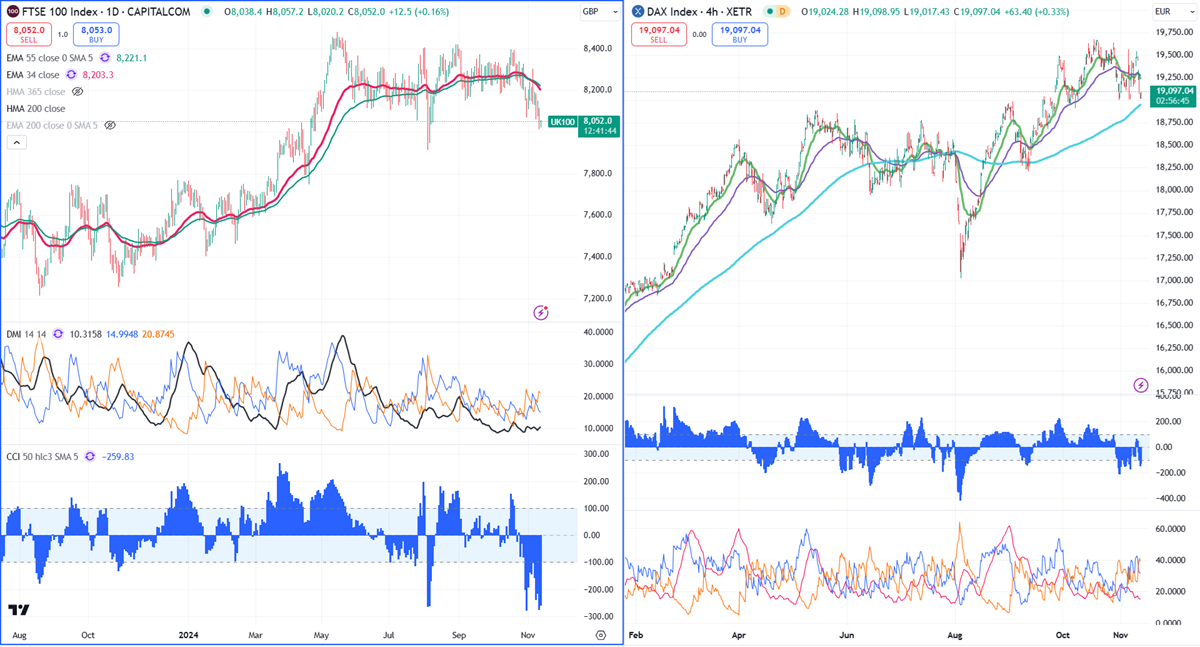Click the CCI value −259.83
Viewport: 1200px width, 647px height.
[120, 456]
